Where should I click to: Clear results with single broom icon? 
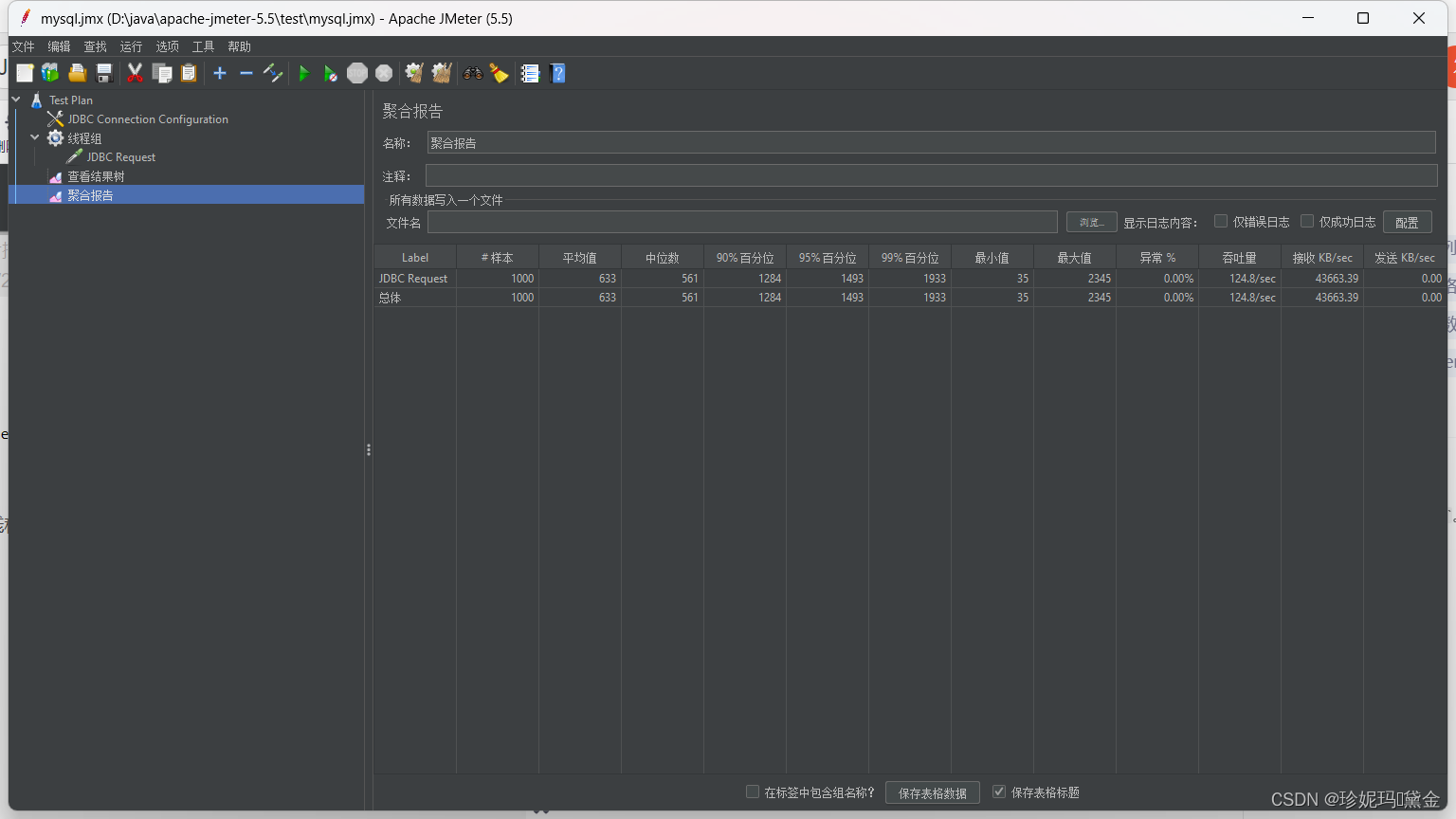[414, 73]
